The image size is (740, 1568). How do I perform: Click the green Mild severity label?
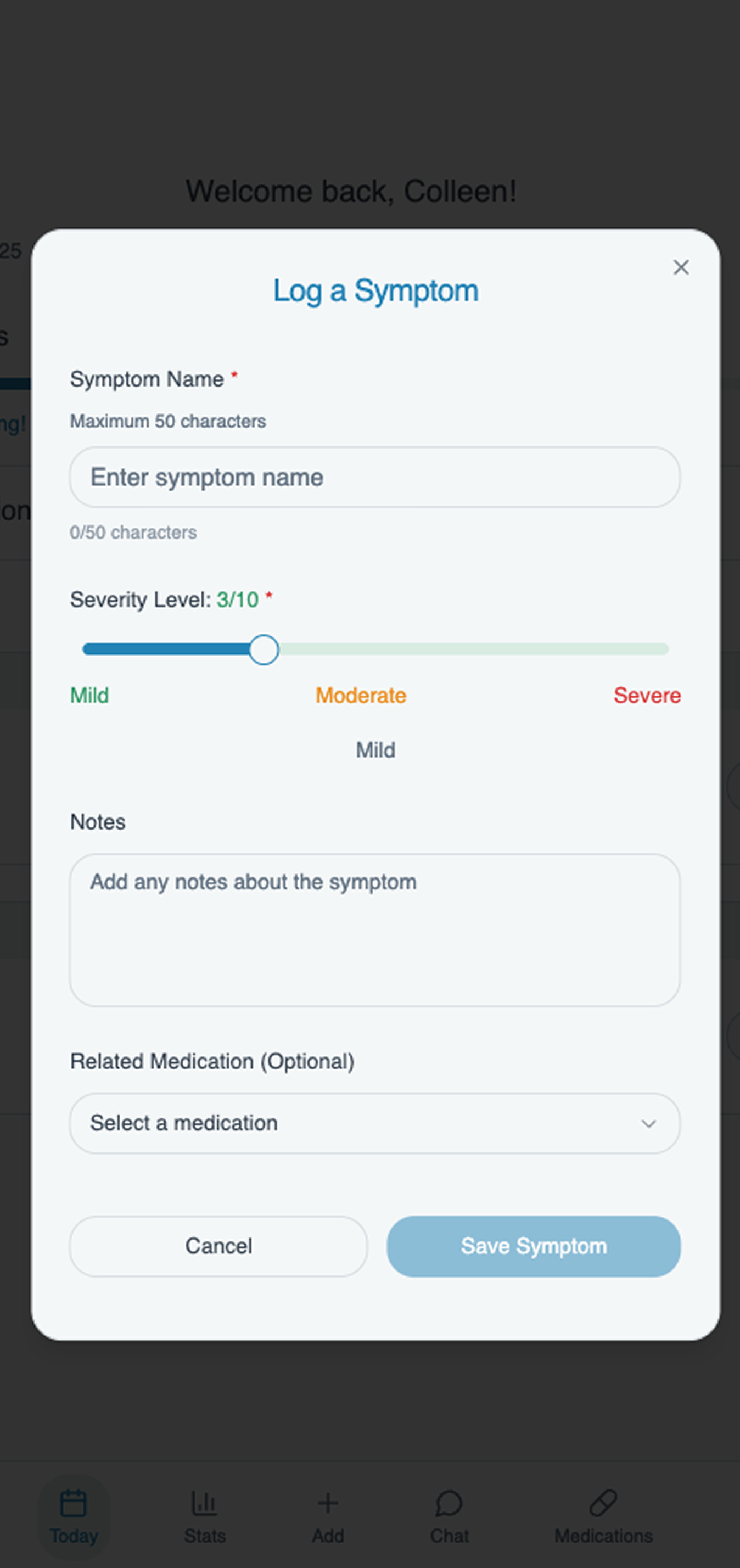(89, 695)
